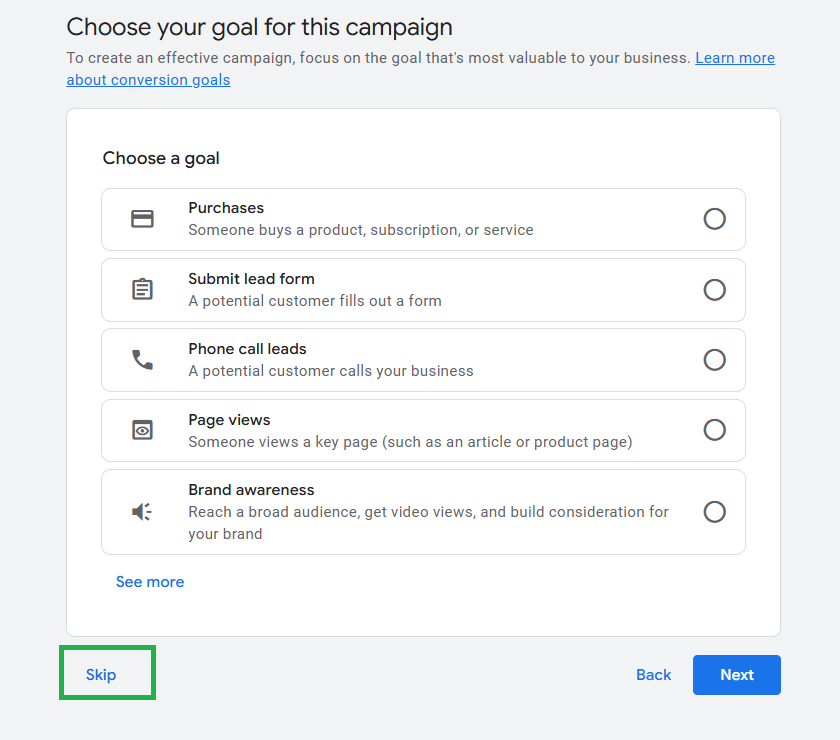Click the blue Next button
The image size is (840, 740).
click(x=736, y=675)
